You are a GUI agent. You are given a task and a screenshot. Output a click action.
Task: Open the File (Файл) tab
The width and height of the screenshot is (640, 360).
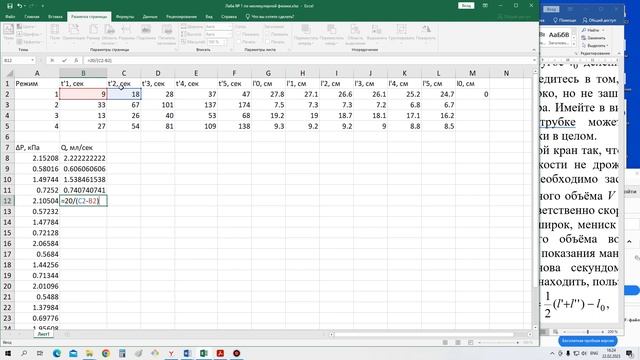coord(10,17)
